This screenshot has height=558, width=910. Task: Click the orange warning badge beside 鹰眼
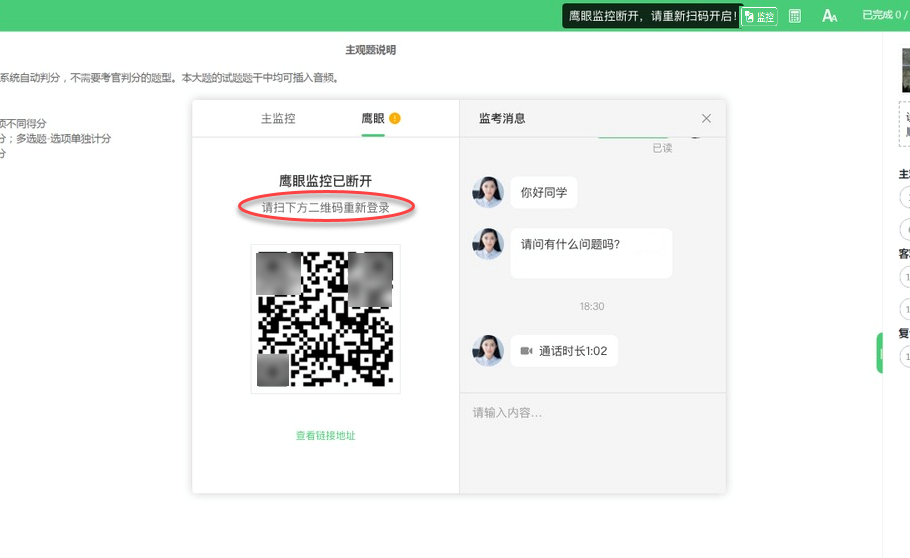(395, 118)
